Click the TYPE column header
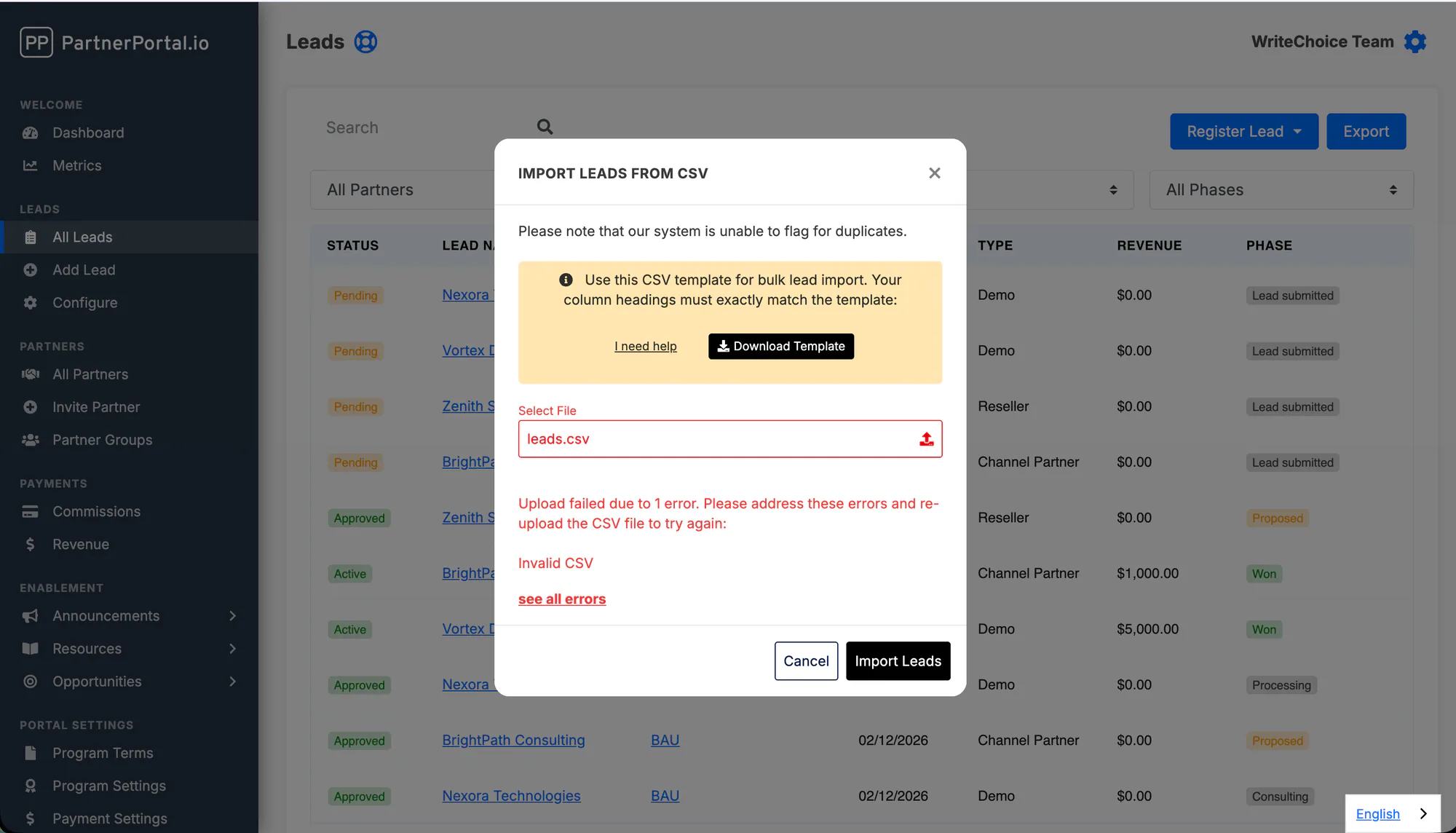The width and height of the screenshot is (1456, 833). [x=994, y=246]
